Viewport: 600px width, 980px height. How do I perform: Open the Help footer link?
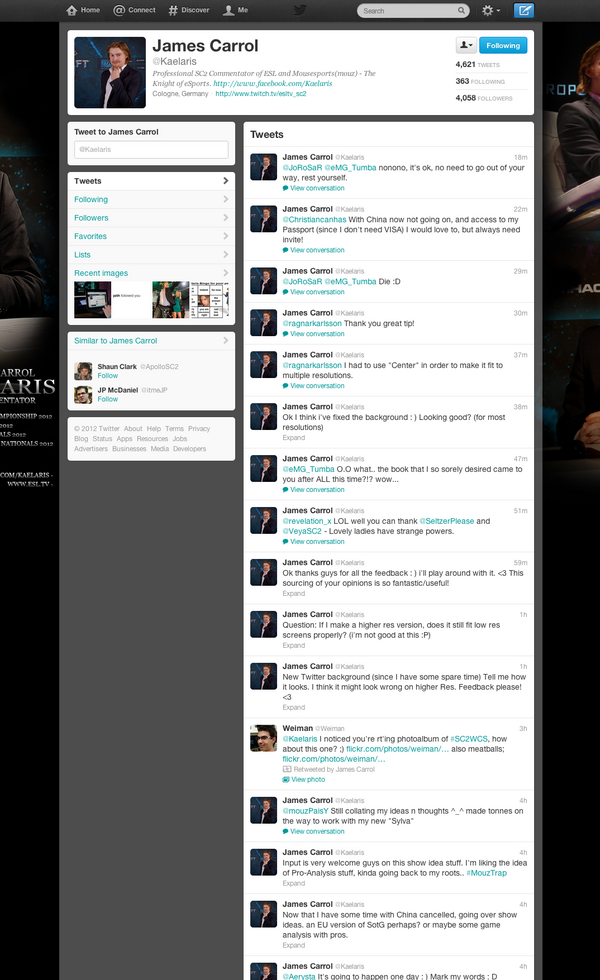154,429
